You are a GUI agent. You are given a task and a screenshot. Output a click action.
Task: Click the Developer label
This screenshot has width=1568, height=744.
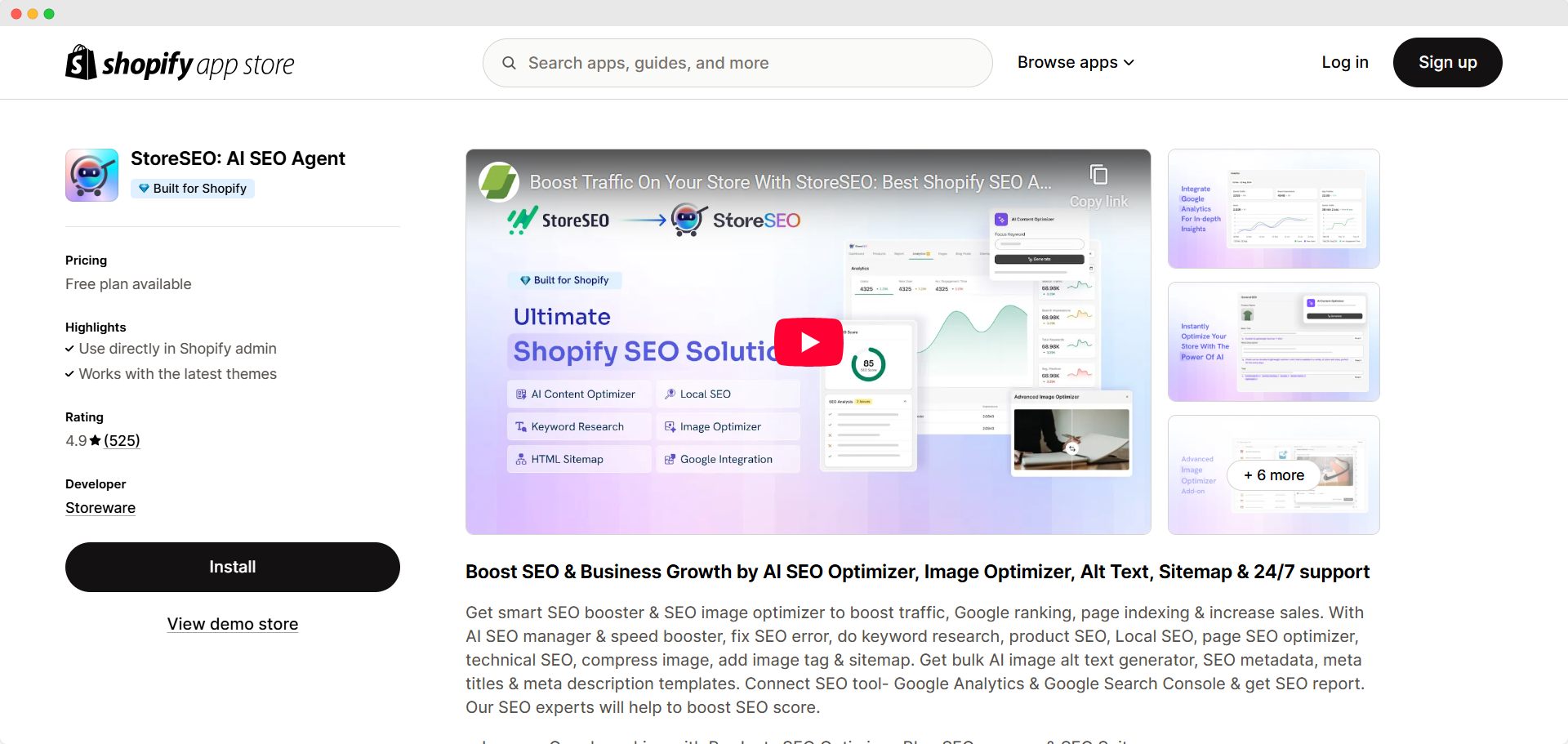(96, 484)
